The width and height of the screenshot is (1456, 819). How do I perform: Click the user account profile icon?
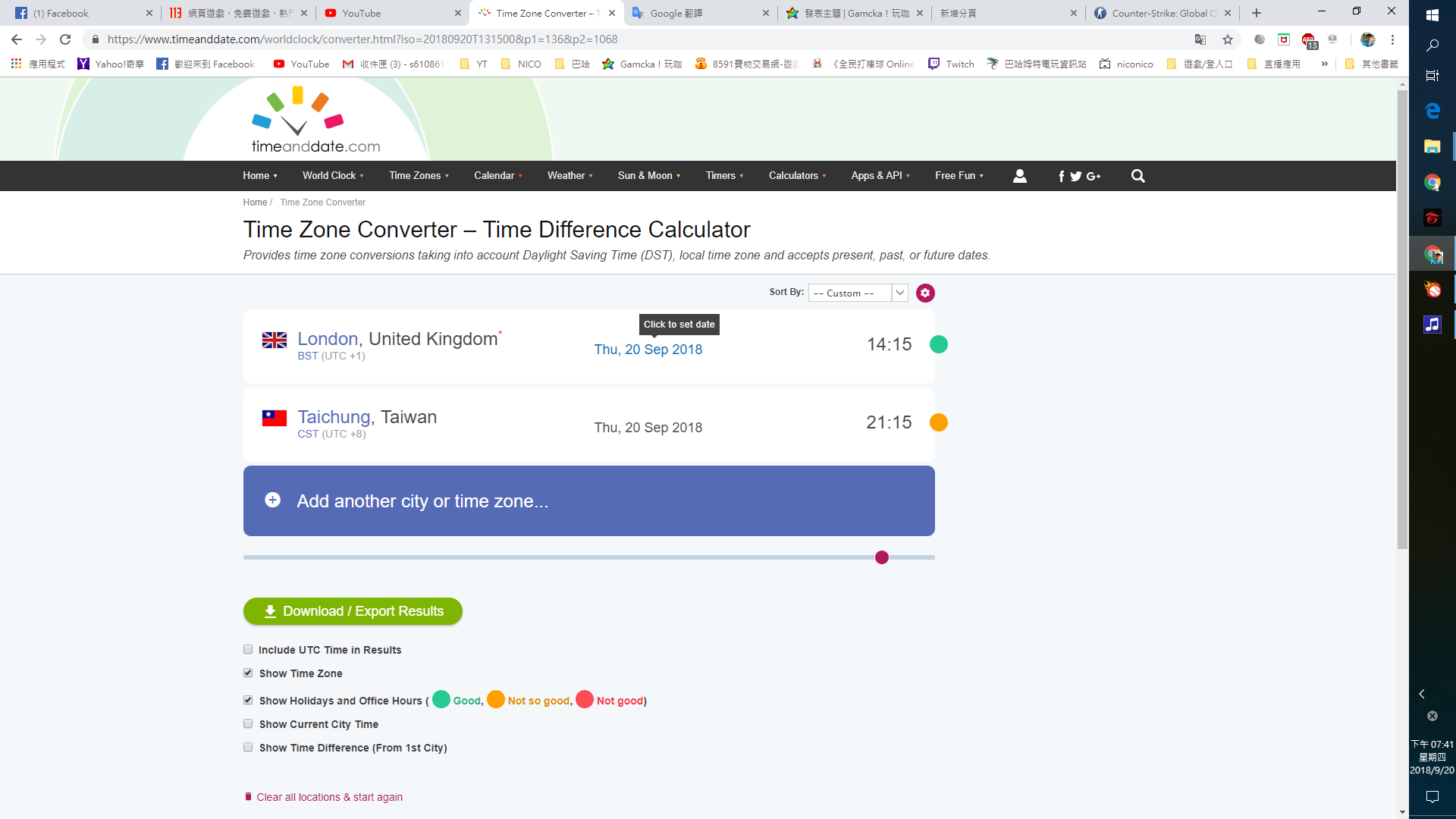1019,176
